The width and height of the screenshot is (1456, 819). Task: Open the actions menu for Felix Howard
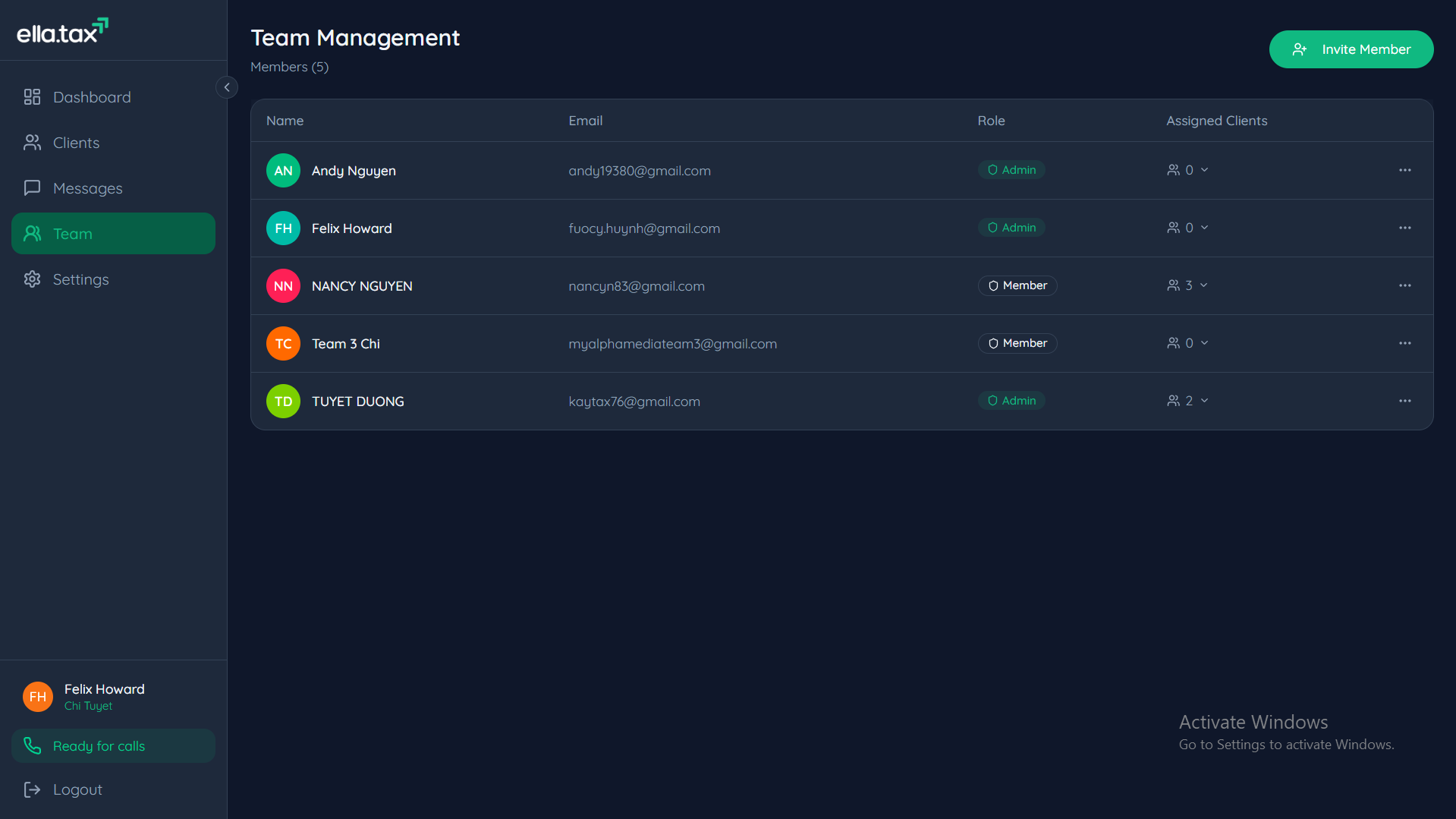tap(1404, 228)
